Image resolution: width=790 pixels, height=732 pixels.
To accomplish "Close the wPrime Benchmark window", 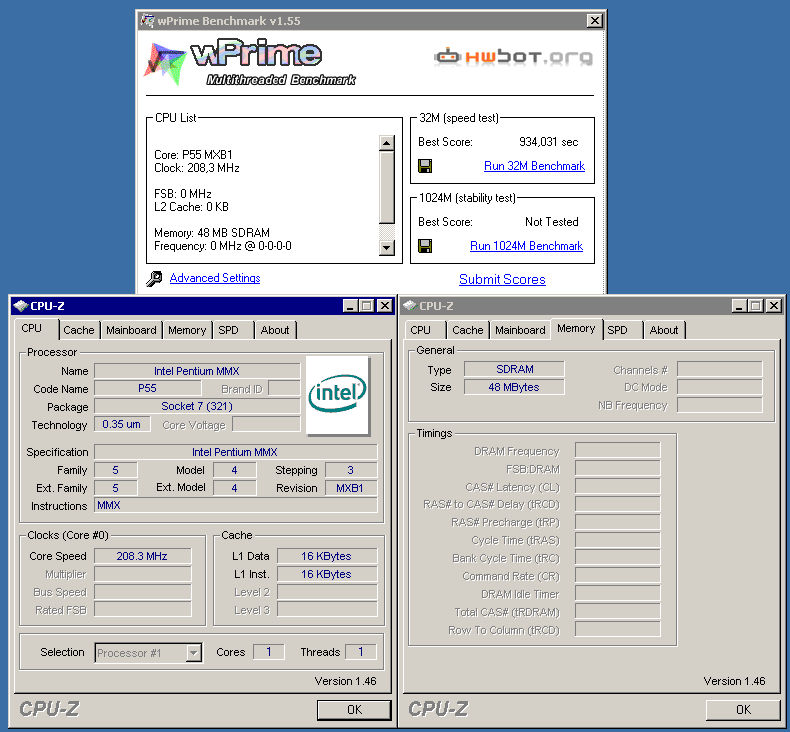I will (595, 21).
